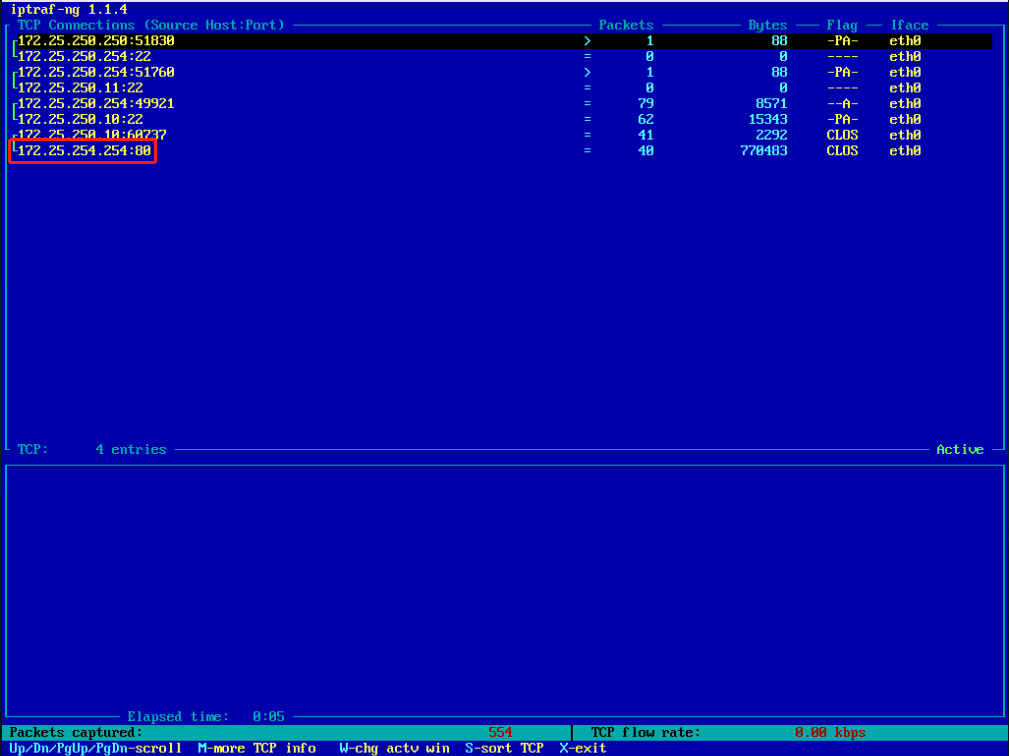Click the M-more TCP info hint
The image size is (1009, 756).
(257, 748)
